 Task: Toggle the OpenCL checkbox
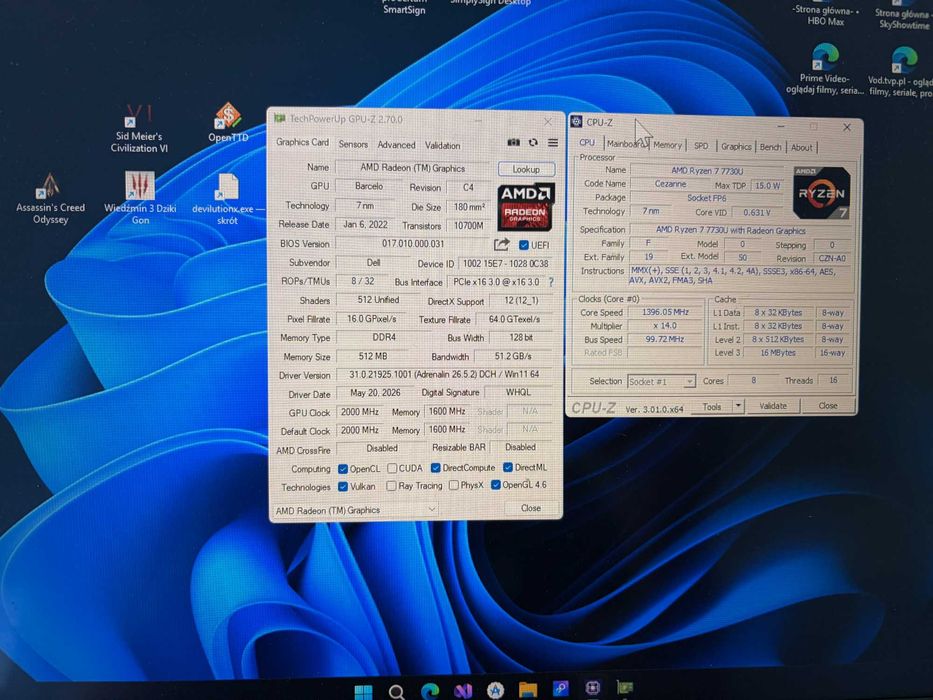(343, 469)
